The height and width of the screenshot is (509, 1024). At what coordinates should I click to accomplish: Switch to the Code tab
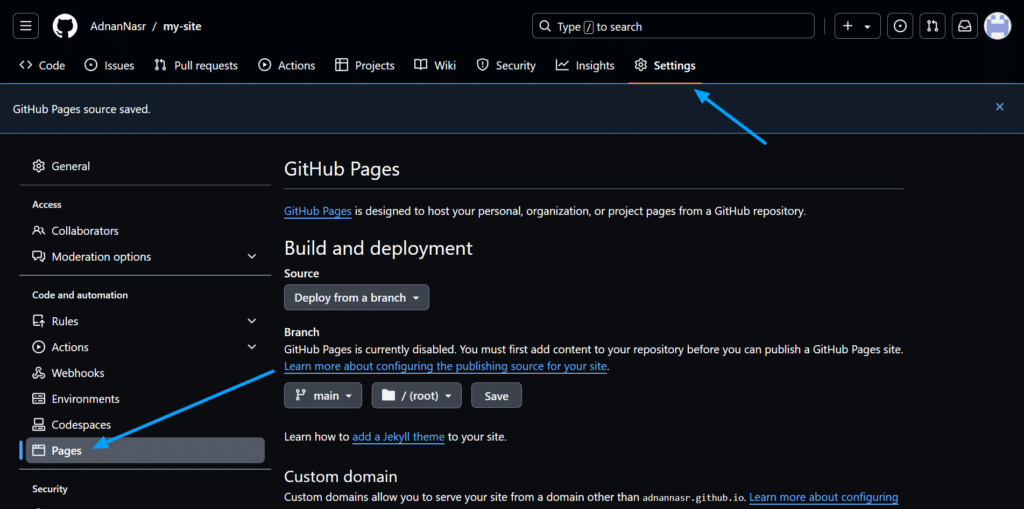(x=42, y=65)
